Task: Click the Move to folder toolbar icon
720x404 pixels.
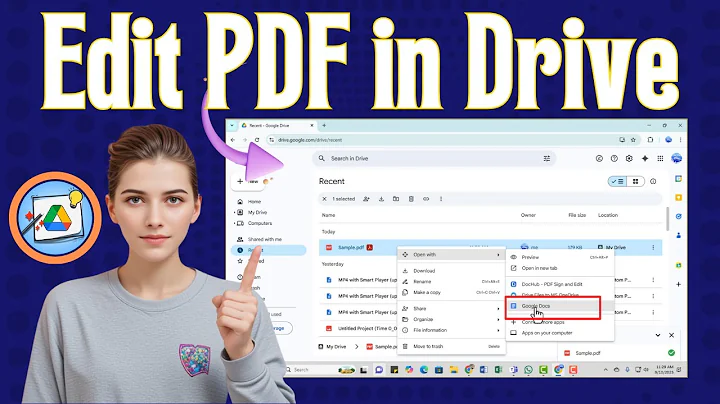Action: 396,199
